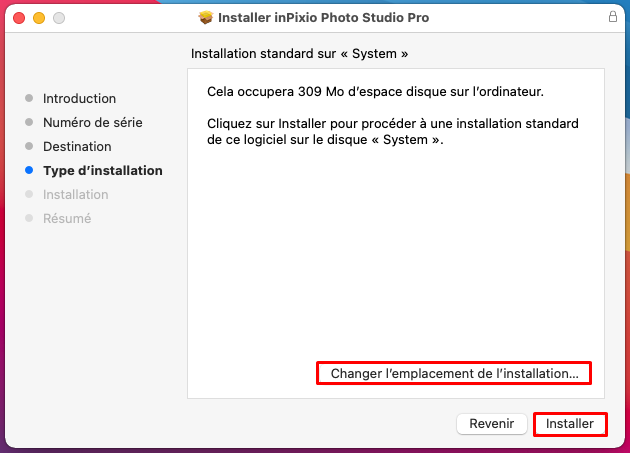Click the gray bullet next to Introduction
Image resolution: width=630 pixels, height=453 pixels.
coord(29,98)
